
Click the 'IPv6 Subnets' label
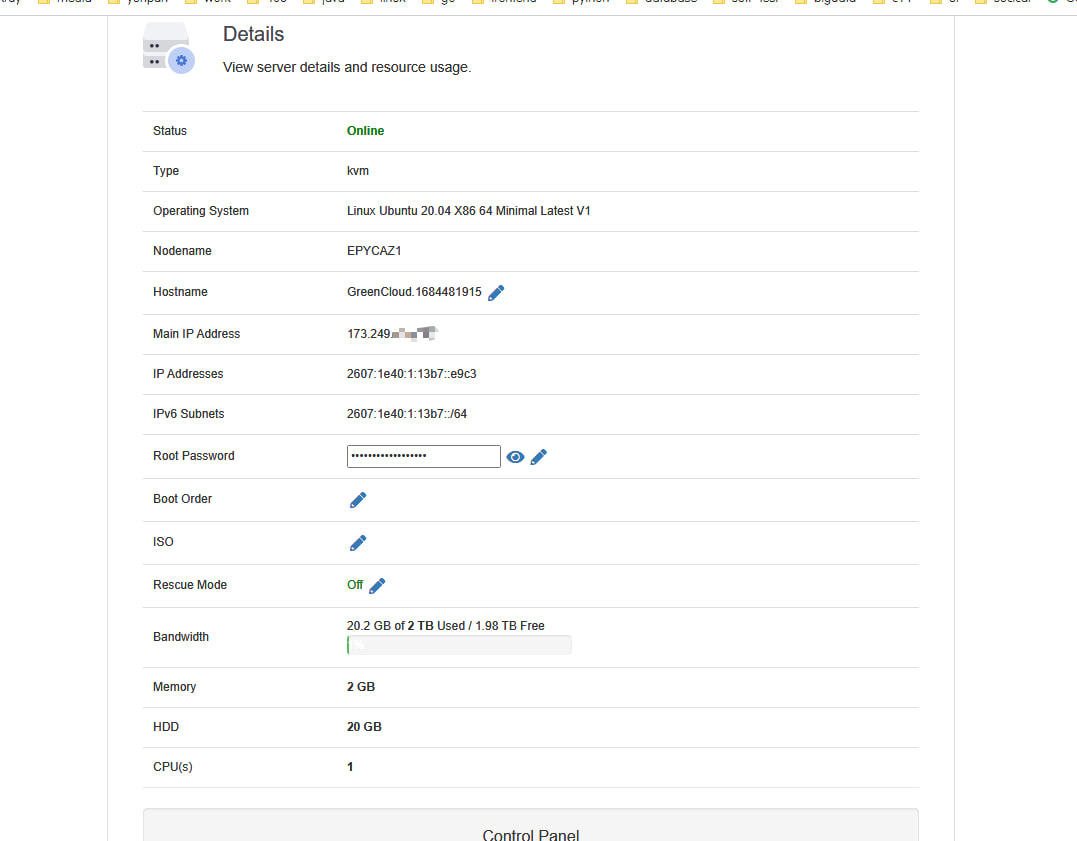coord(189,414)
